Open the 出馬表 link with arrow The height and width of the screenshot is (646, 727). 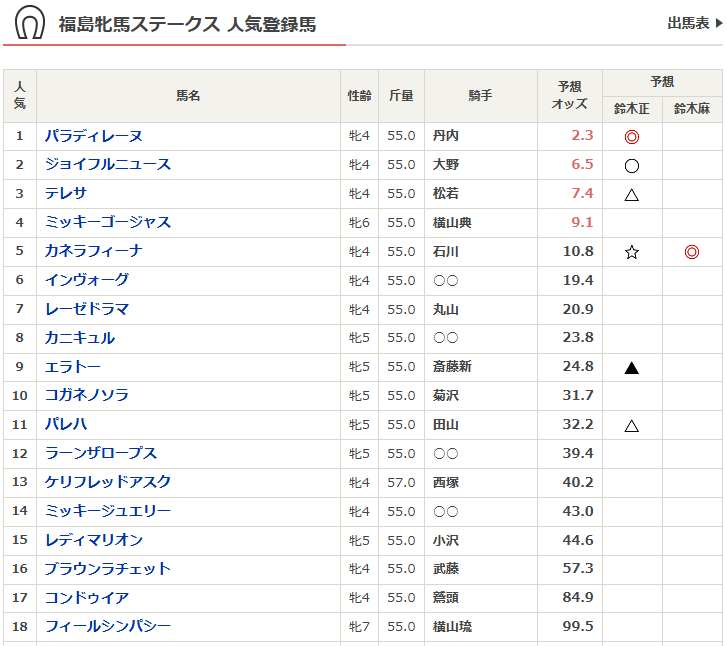pyautogui.click(x=693, y=23)
